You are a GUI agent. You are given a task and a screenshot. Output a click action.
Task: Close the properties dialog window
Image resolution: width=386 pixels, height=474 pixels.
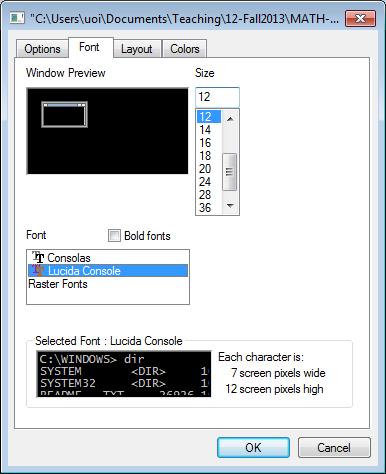pos(361,18)
